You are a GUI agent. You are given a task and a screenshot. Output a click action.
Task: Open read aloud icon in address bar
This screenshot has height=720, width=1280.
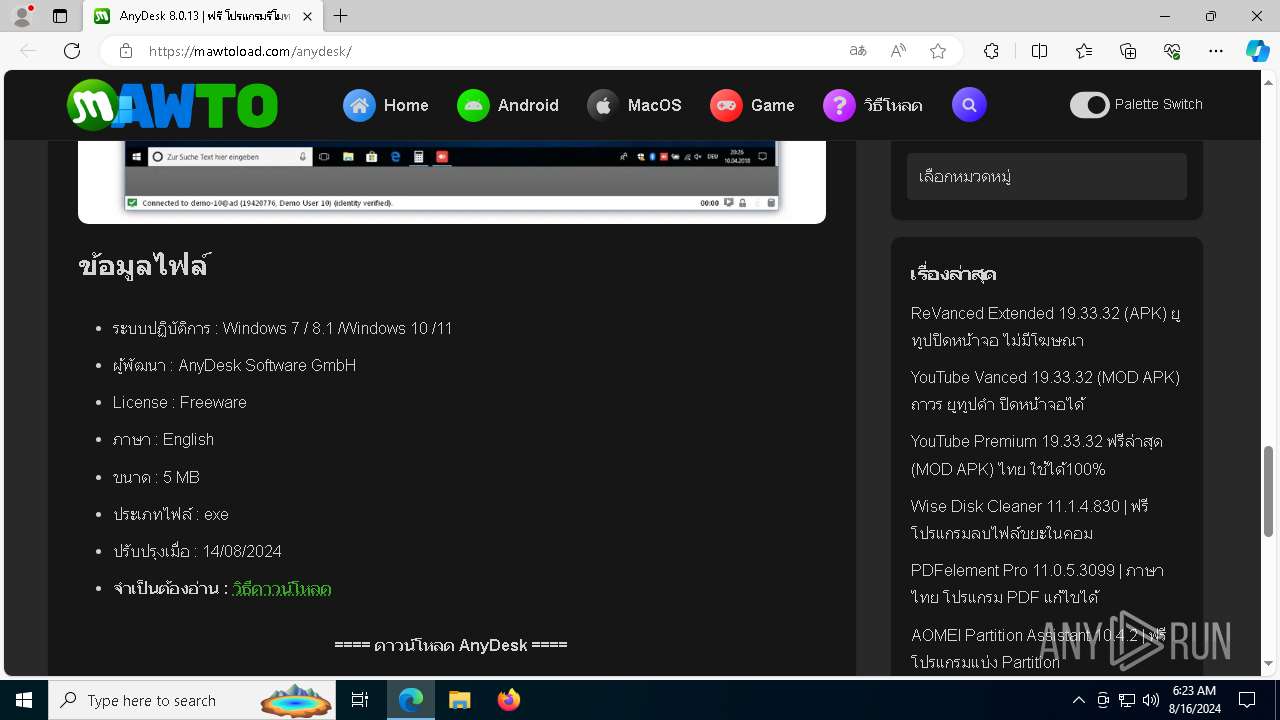898,51
